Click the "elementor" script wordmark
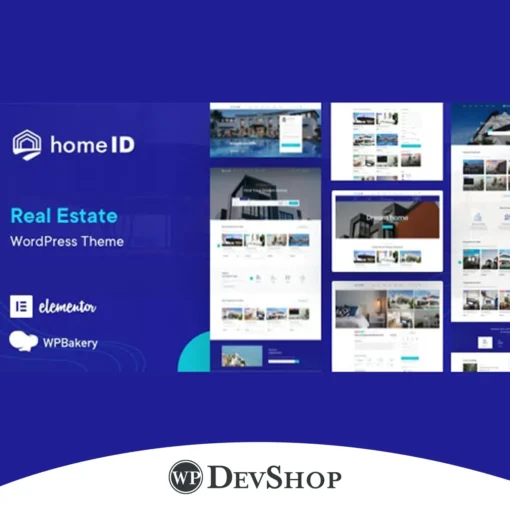This screenshot has height=510, width=510. click(67, 307)
